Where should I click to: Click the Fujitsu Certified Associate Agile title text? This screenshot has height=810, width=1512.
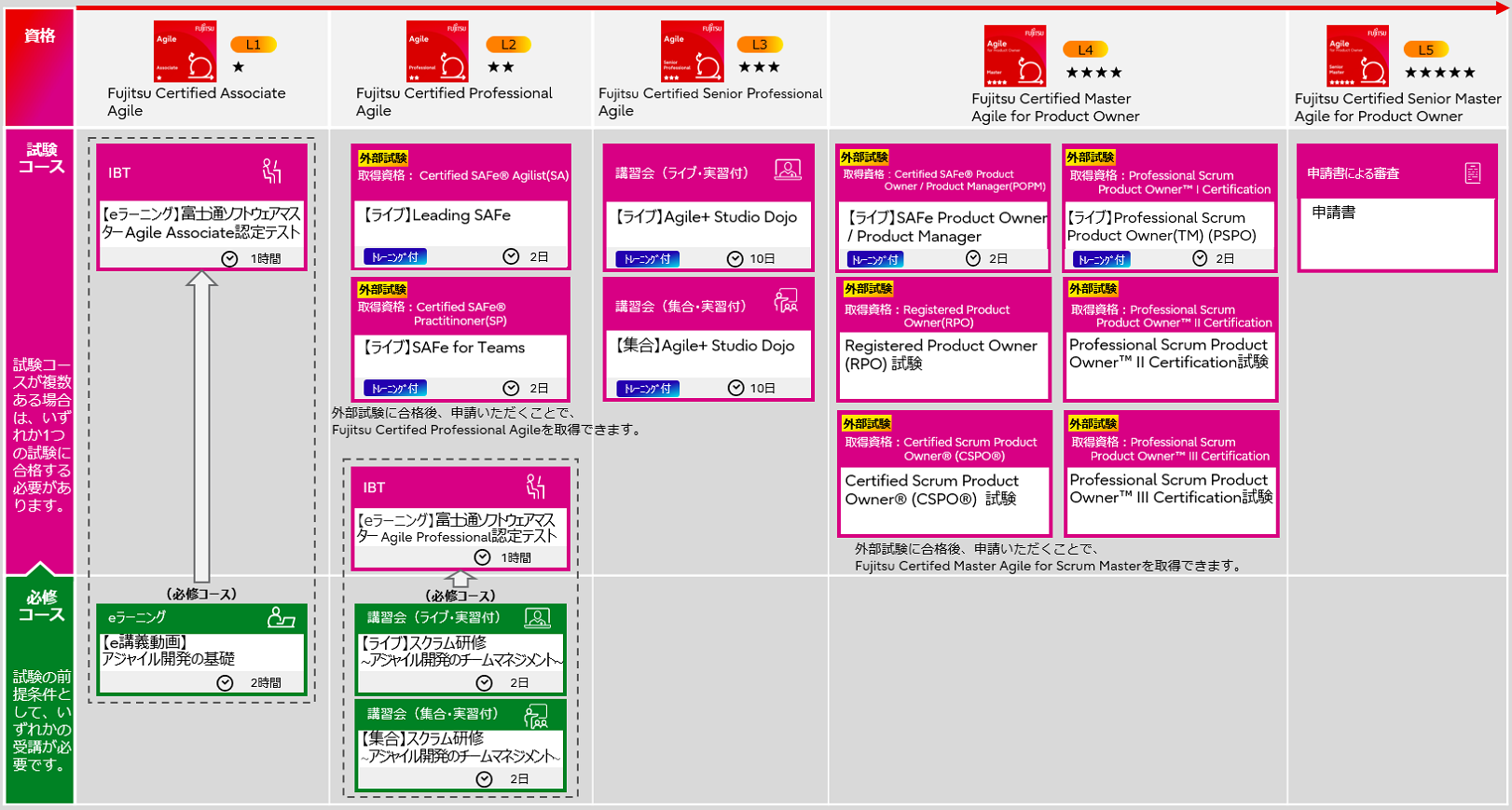pos(196,102)
